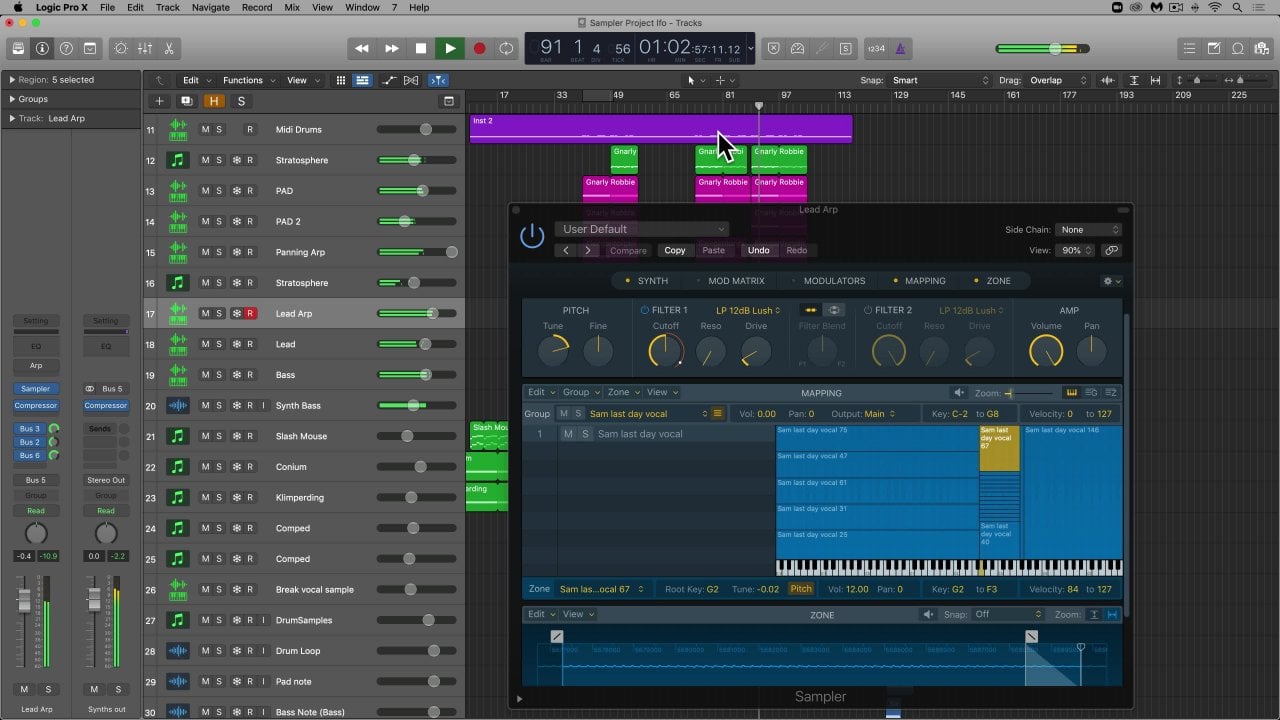Viewport: 1280px width, 720px height.
Task: Open the Mixer from the toolbar
Action: point(145,48)
